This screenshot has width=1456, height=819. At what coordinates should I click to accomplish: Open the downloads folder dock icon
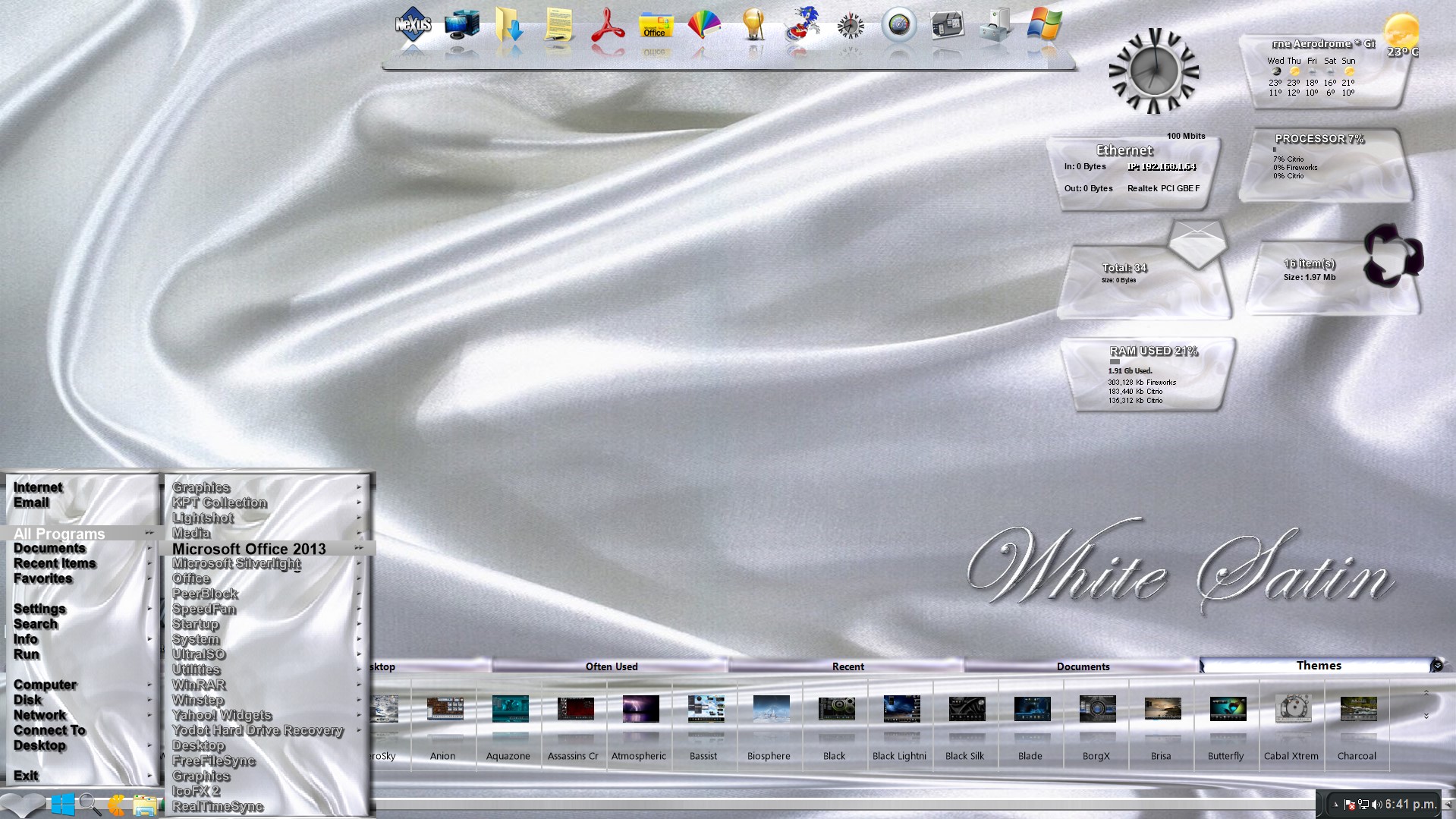tap(509, 26)
